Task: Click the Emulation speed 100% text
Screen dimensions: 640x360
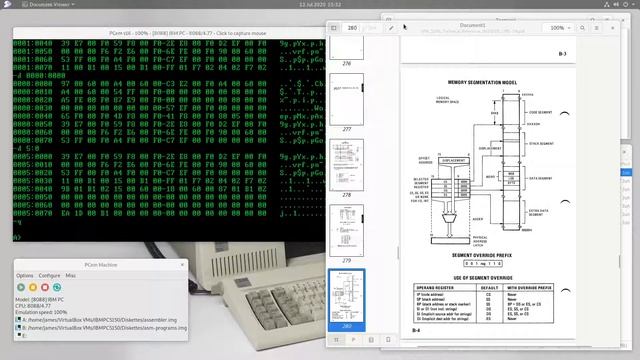Action: point(41,312)
